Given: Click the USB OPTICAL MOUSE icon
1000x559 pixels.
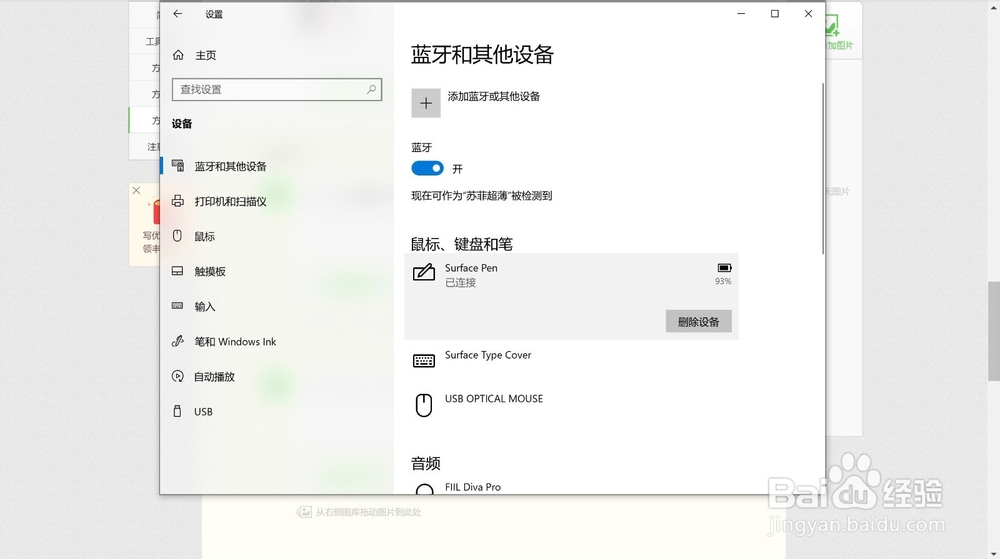Looking at the screenshot, I should 423,405.
